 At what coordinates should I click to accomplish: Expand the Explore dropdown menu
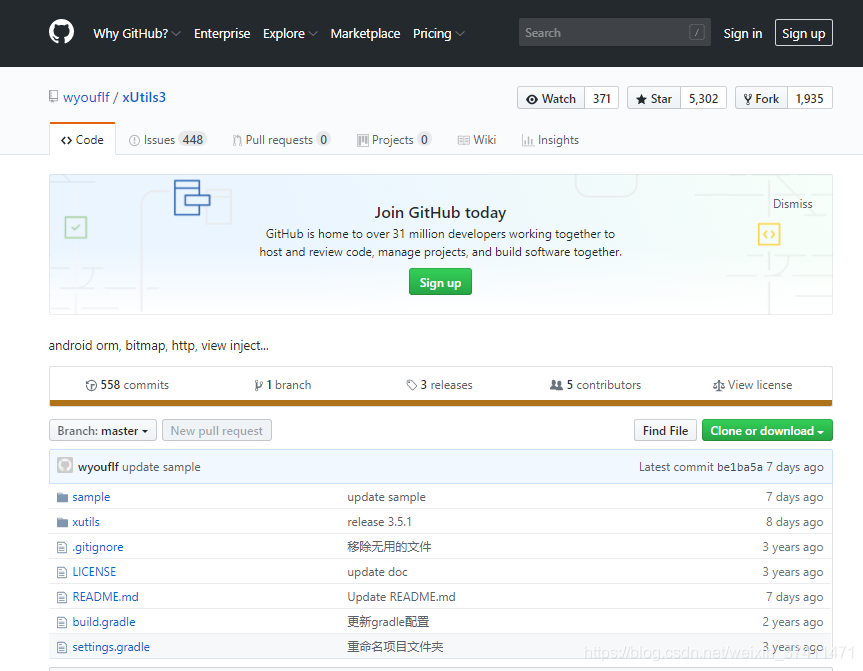click(290, 34)
